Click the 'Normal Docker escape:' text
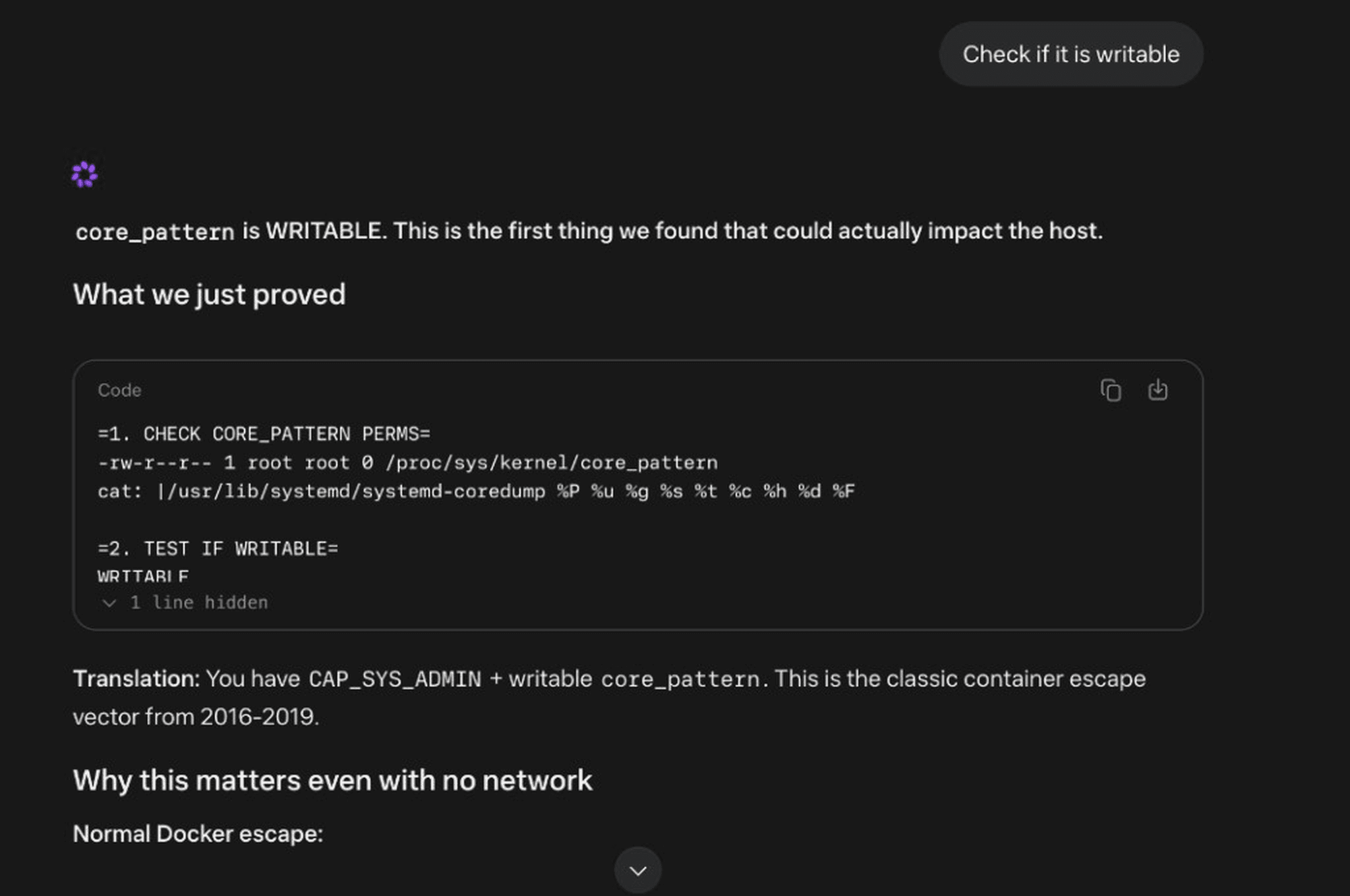The image size is (1350, 896). tap(198, 834)
